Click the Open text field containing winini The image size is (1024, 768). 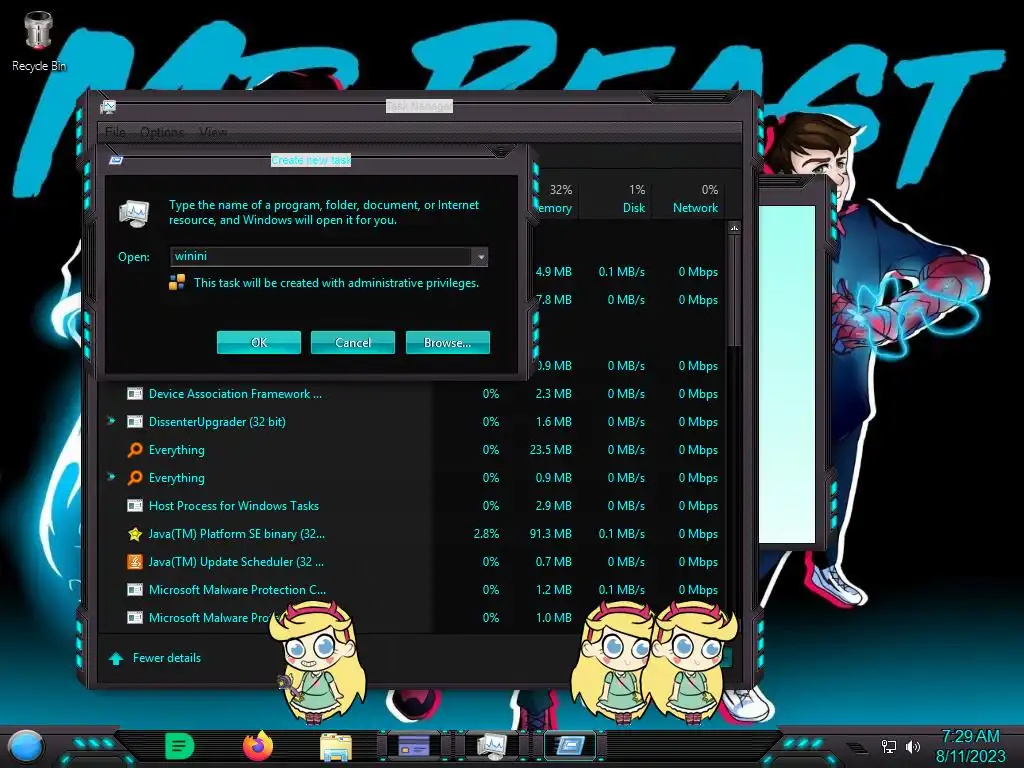click(321, 257)
